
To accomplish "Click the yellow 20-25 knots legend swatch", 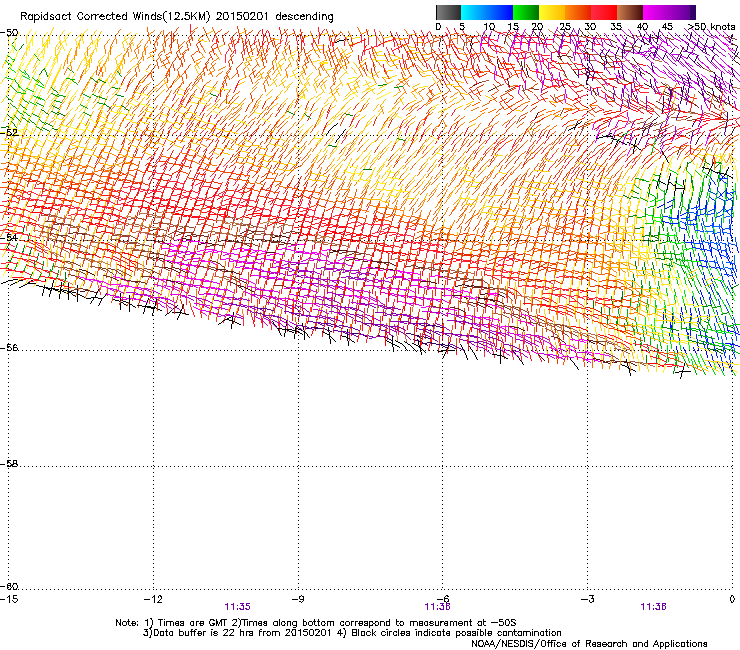I will point(552,12).
